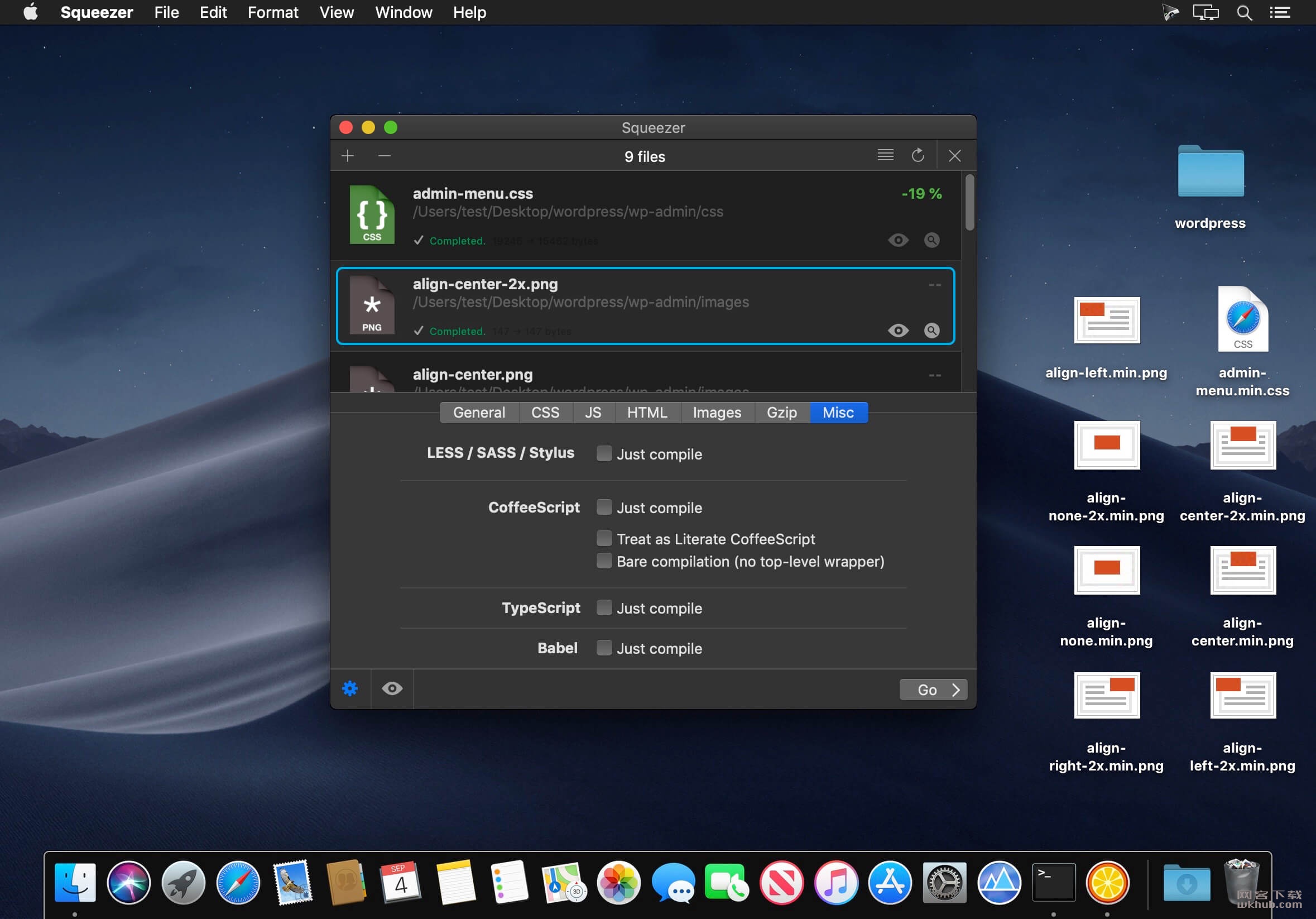
Task: Open Photos from the dock
Action: [618, 882]
